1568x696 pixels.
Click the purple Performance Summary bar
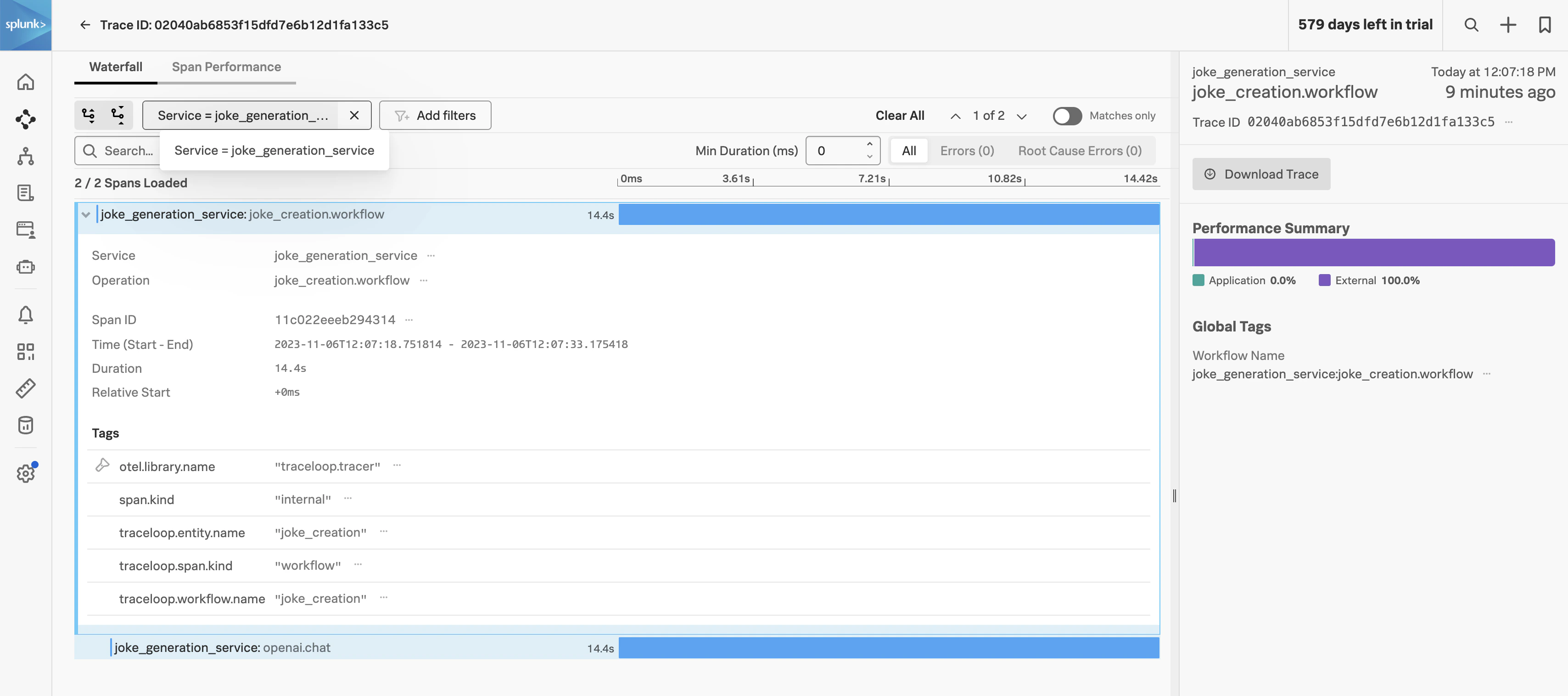(x=1373, y=253)
